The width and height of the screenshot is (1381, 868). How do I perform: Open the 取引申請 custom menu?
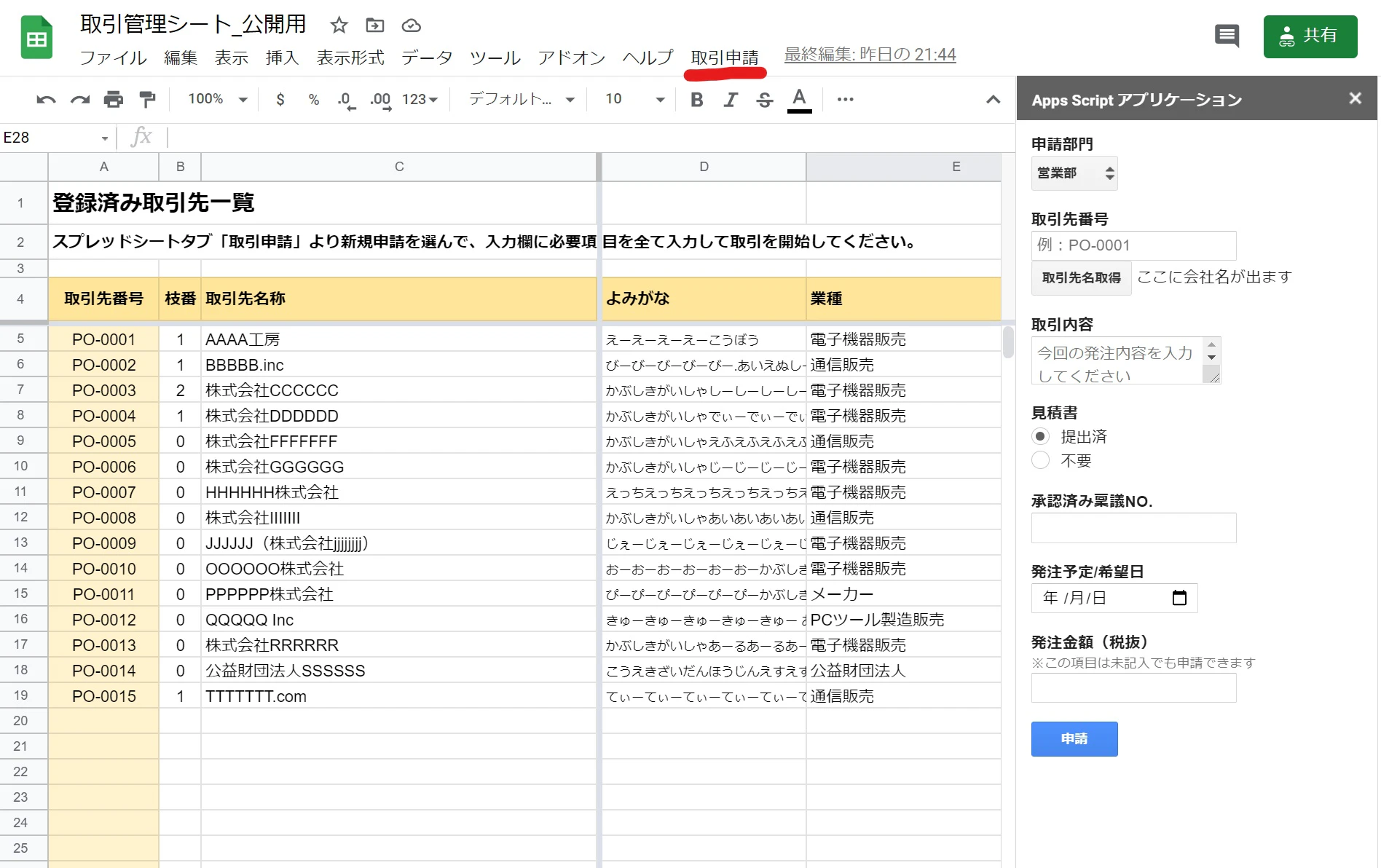click(725, 57)
